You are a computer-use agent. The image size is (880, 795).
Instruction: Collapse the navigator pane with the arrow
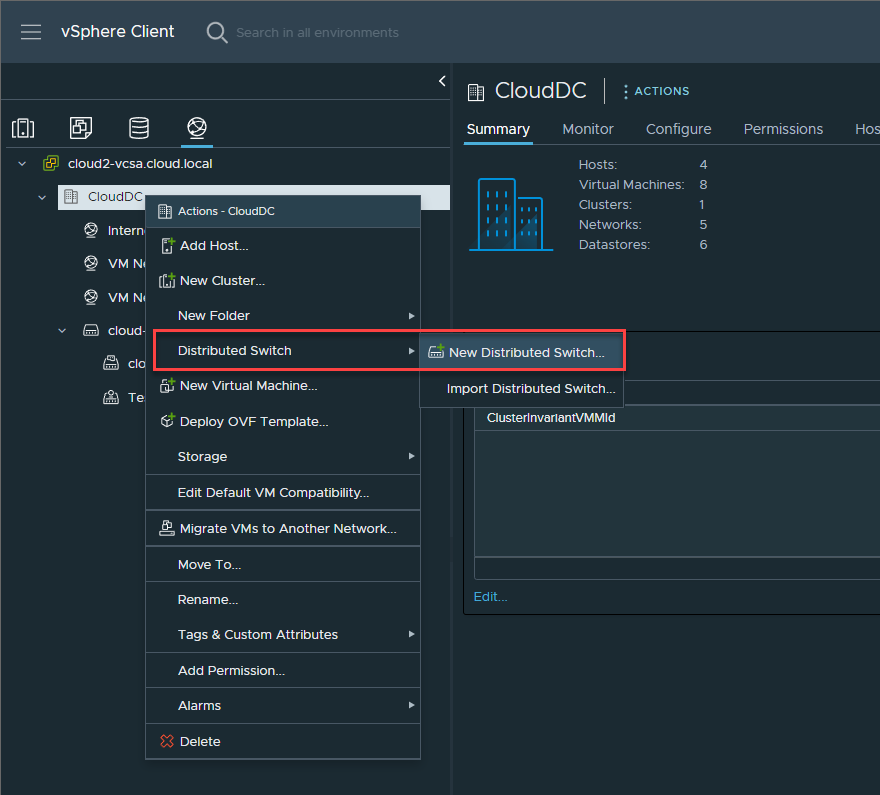442,81
